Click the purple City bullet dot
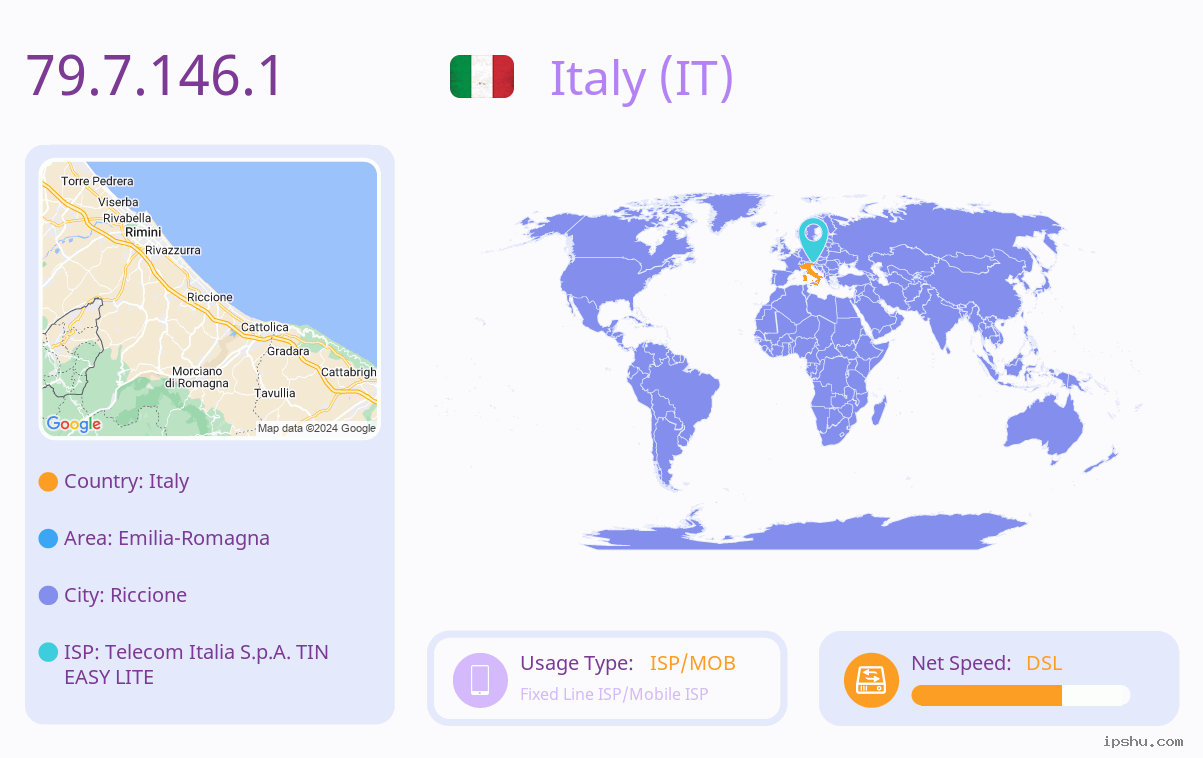 click(48, 596)
